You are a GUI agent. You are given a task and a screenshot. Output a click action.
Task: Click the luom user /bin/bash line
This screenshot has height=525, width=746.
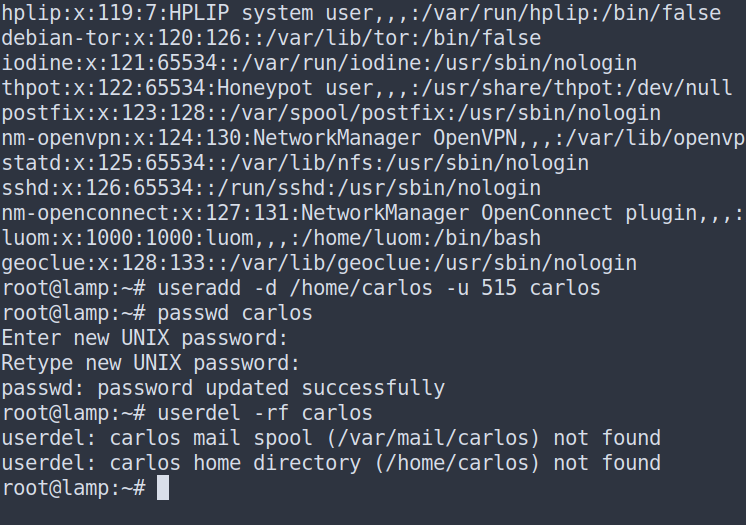(271, 238)
